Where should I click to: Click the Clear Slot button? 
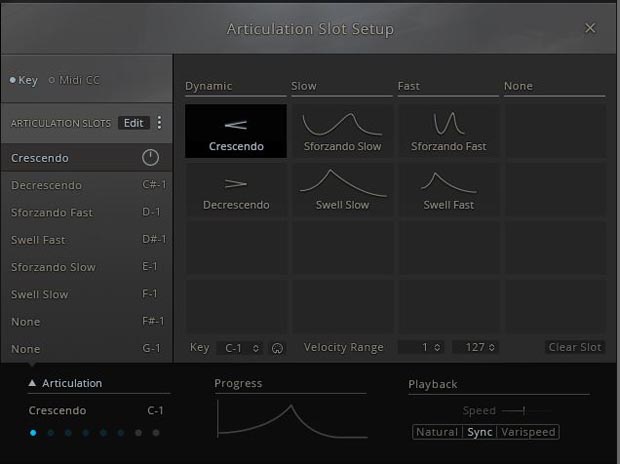pos(575,348)
